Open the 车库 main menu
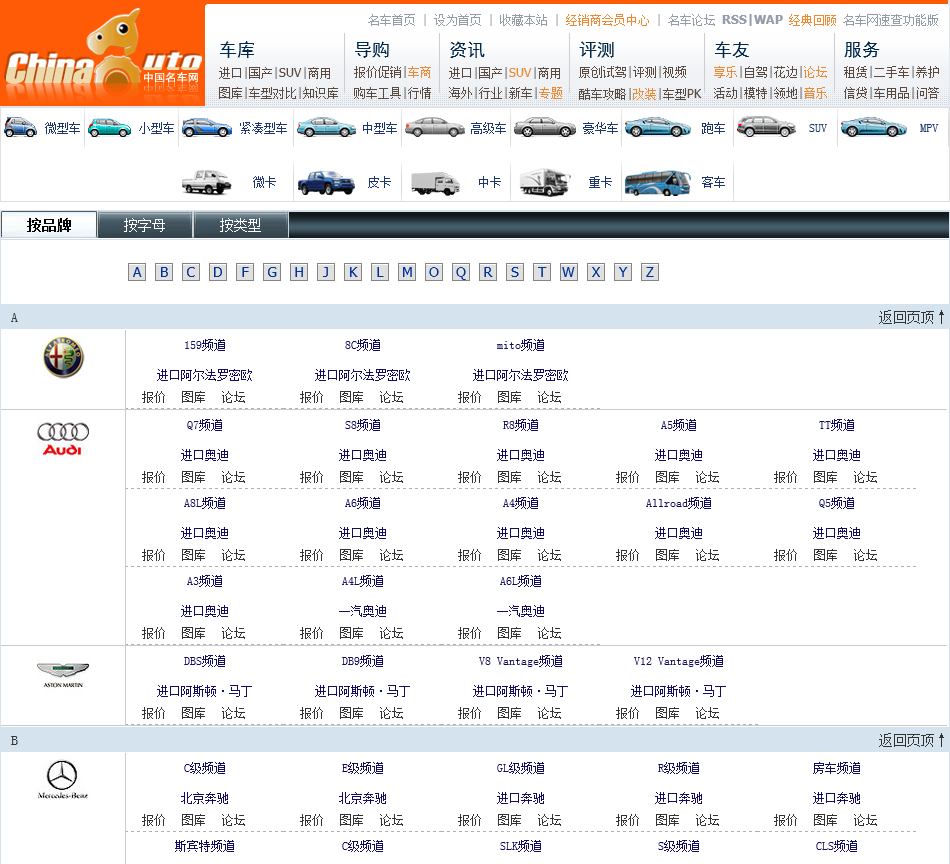Viewport: 950px width, 864px height. pyautogui.click(x=237, y=50)
